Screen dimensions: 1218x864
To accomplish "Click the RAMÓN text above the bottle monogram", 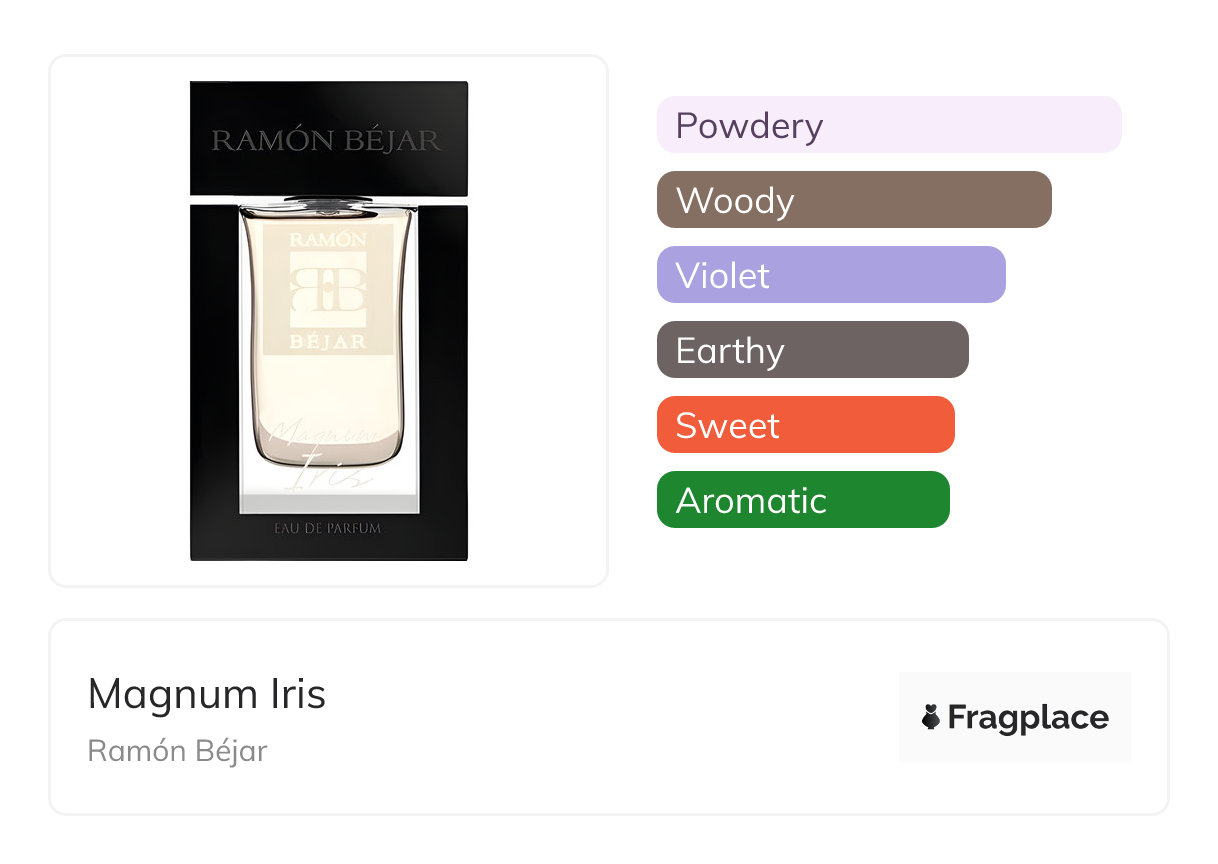I will pos(328,239).
